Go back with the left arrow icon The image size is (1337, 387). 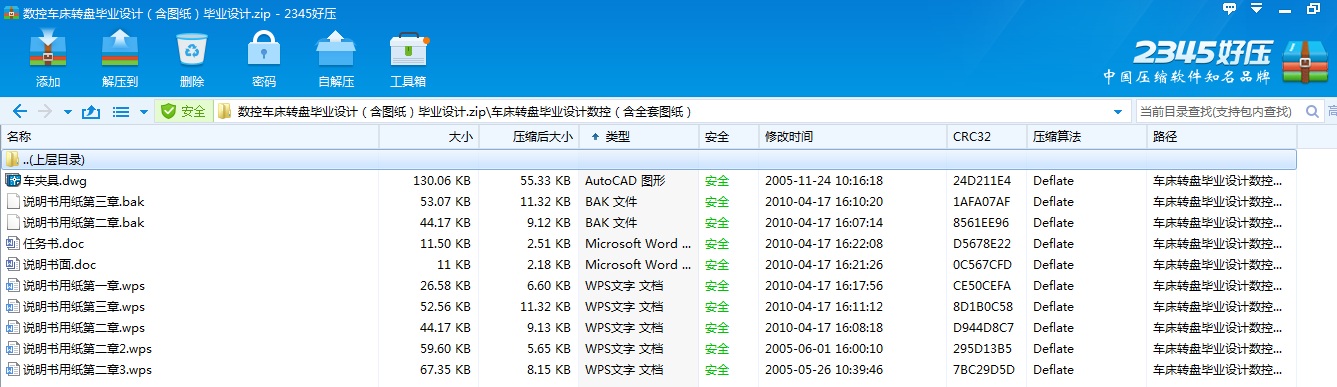tap(19, 111)
